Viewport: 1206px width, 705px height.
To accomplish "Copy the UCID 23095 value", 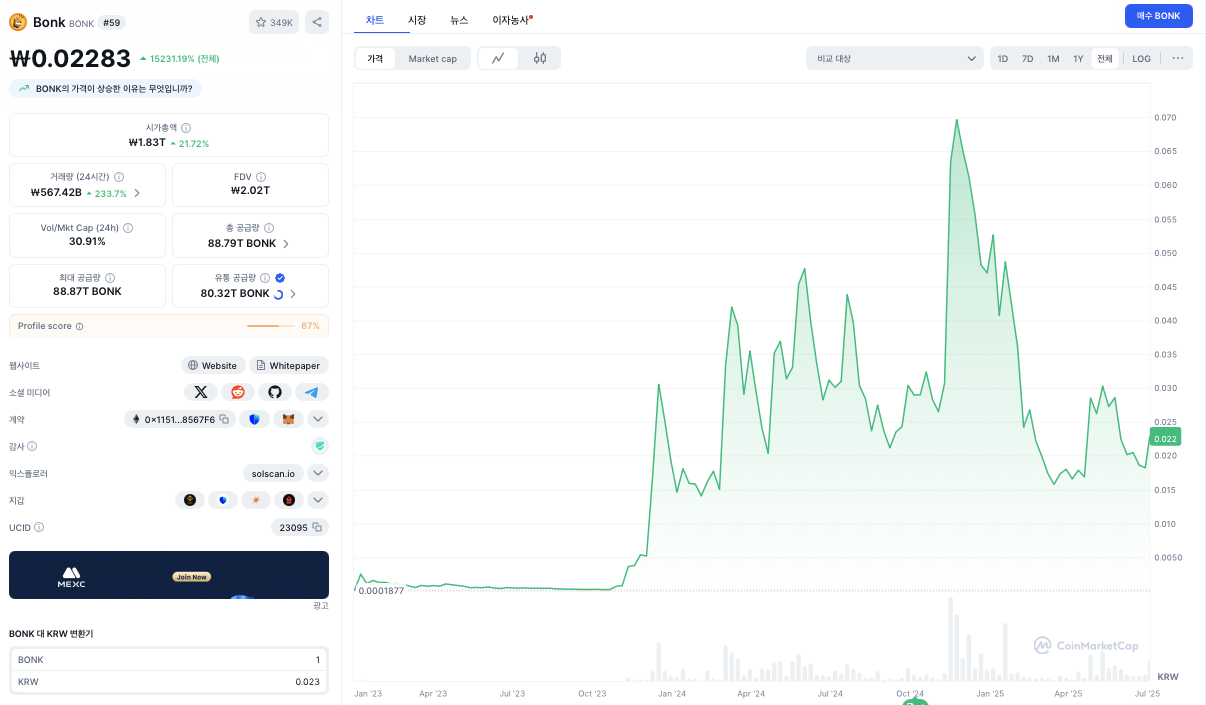I will (x=317, y=527).
